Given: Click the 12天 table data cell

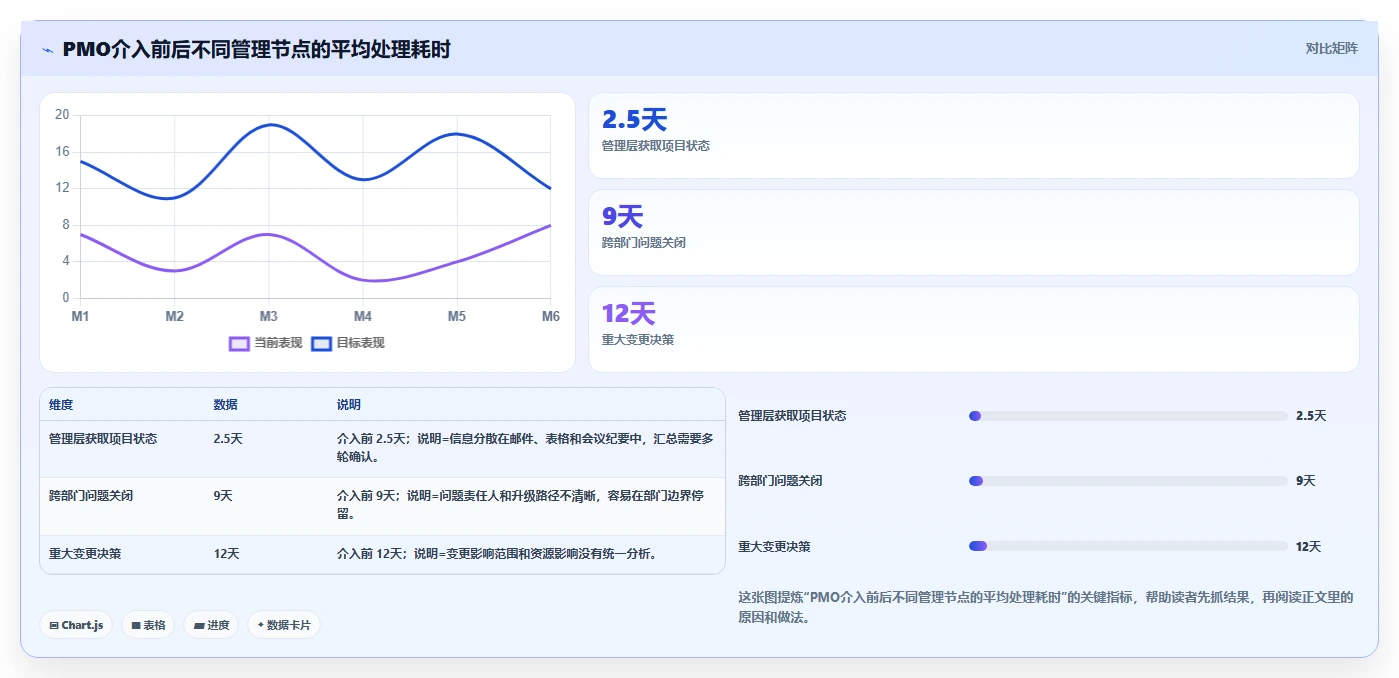Looking at the screenshot, I should click(x=226, y=554).
